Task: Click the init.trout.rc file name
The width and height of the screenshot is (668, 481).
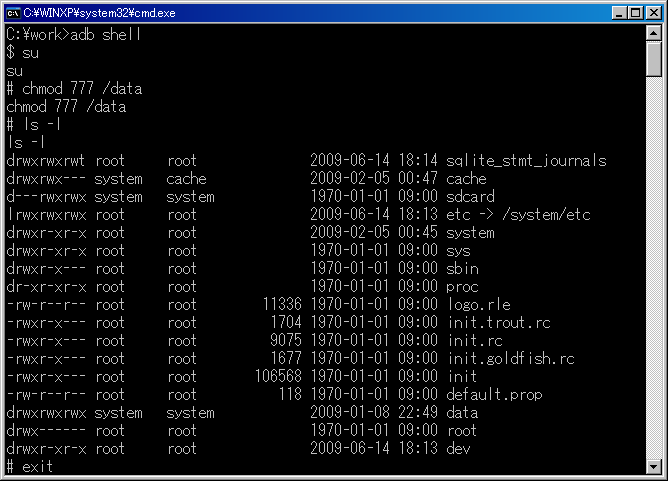Action: [499, 323]
